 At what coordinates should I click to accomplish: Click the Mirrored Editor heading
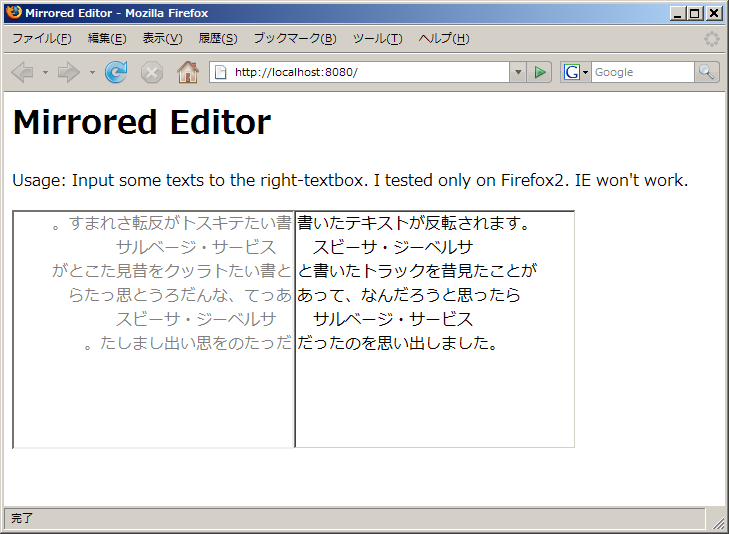point(142,122)
